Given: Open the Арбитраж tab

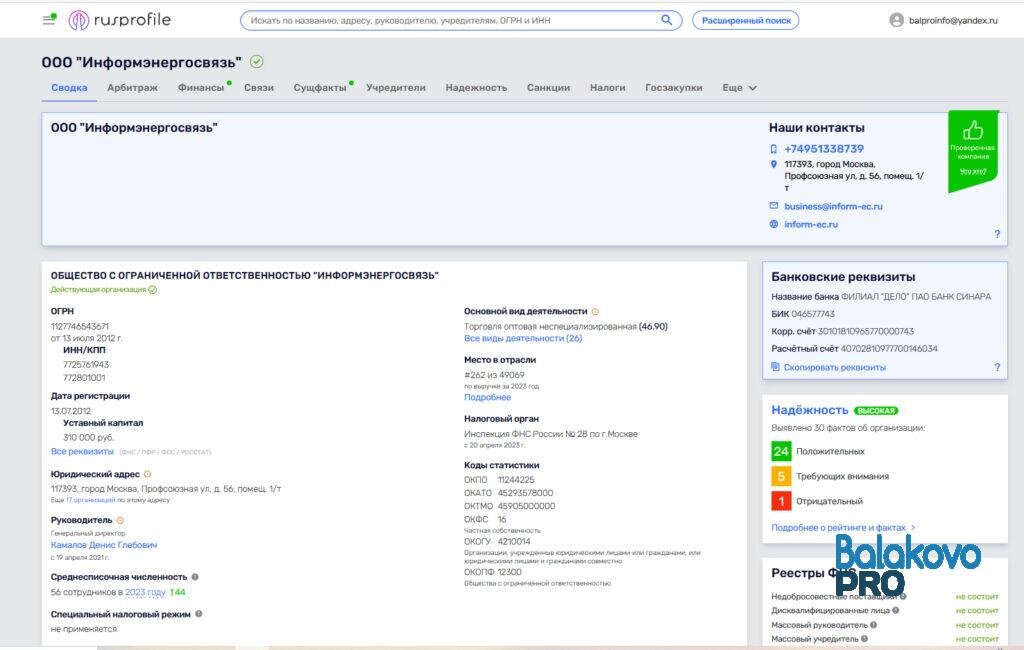Looking at the screenshot, I should tap(133, 88).
